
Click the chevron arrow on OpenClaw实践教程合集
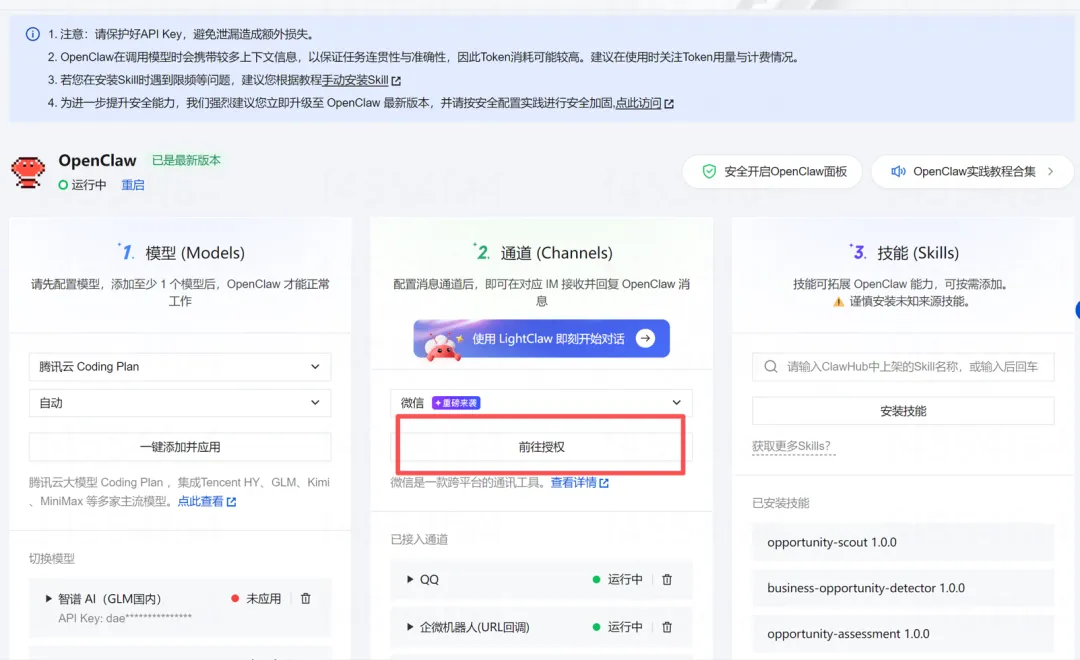click(x=1050, y=172)
